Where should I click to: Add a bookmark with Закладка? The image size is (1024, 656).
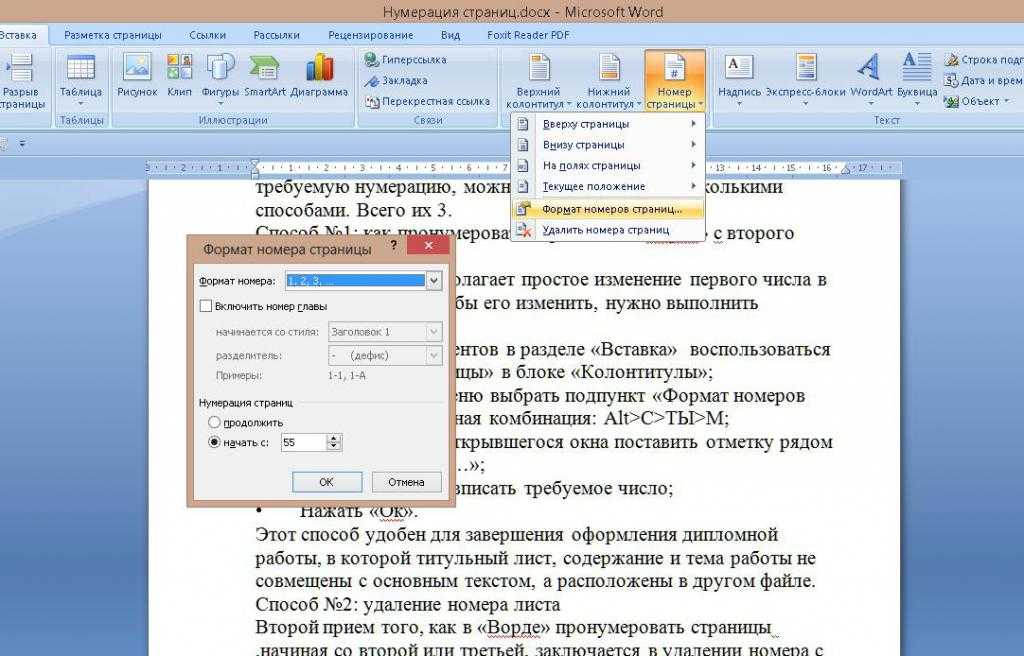tap(396, 80)
